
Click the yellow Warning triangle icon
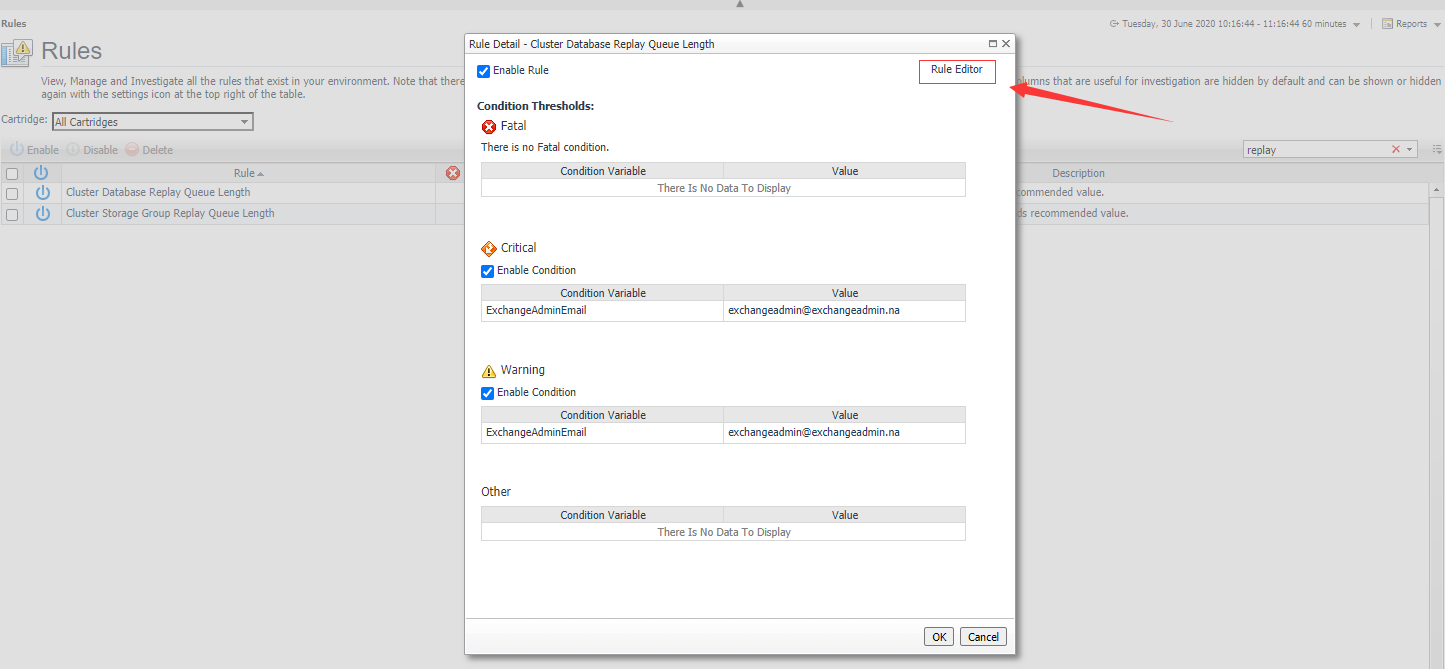click(488, 369)
